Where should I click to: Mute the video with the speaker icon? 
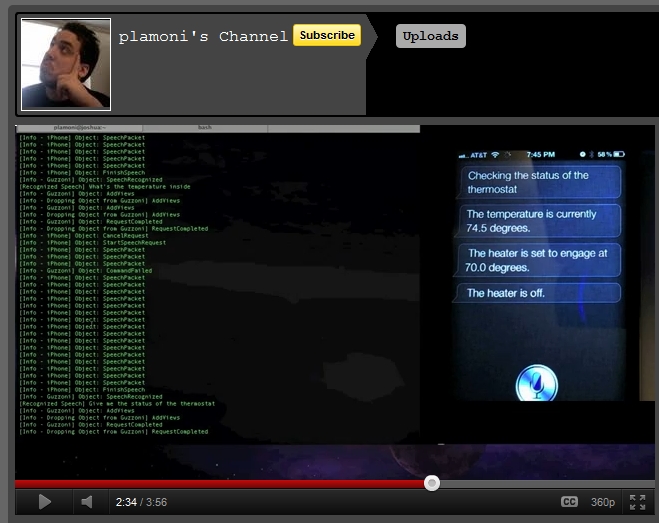[87, 502]
